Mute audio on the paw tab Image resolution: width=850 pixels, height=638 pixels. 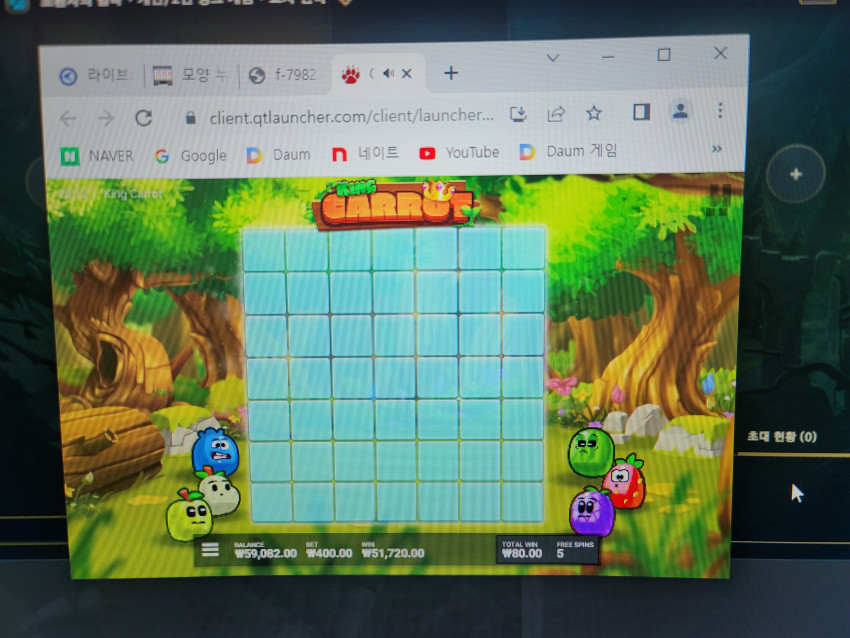[388, 73]
